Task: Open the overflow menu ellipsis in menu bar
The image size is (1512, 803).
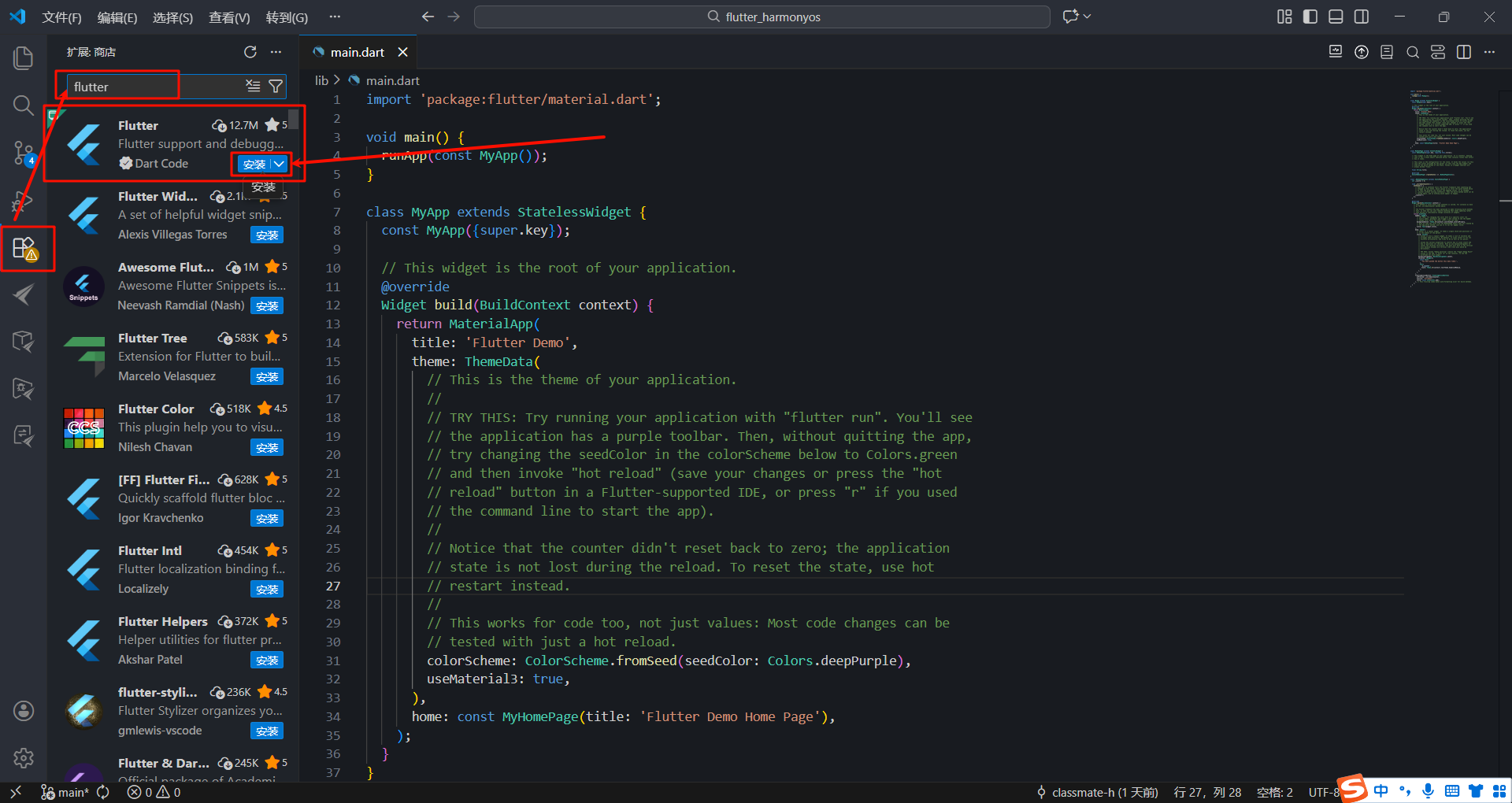Action: (335, 17)
